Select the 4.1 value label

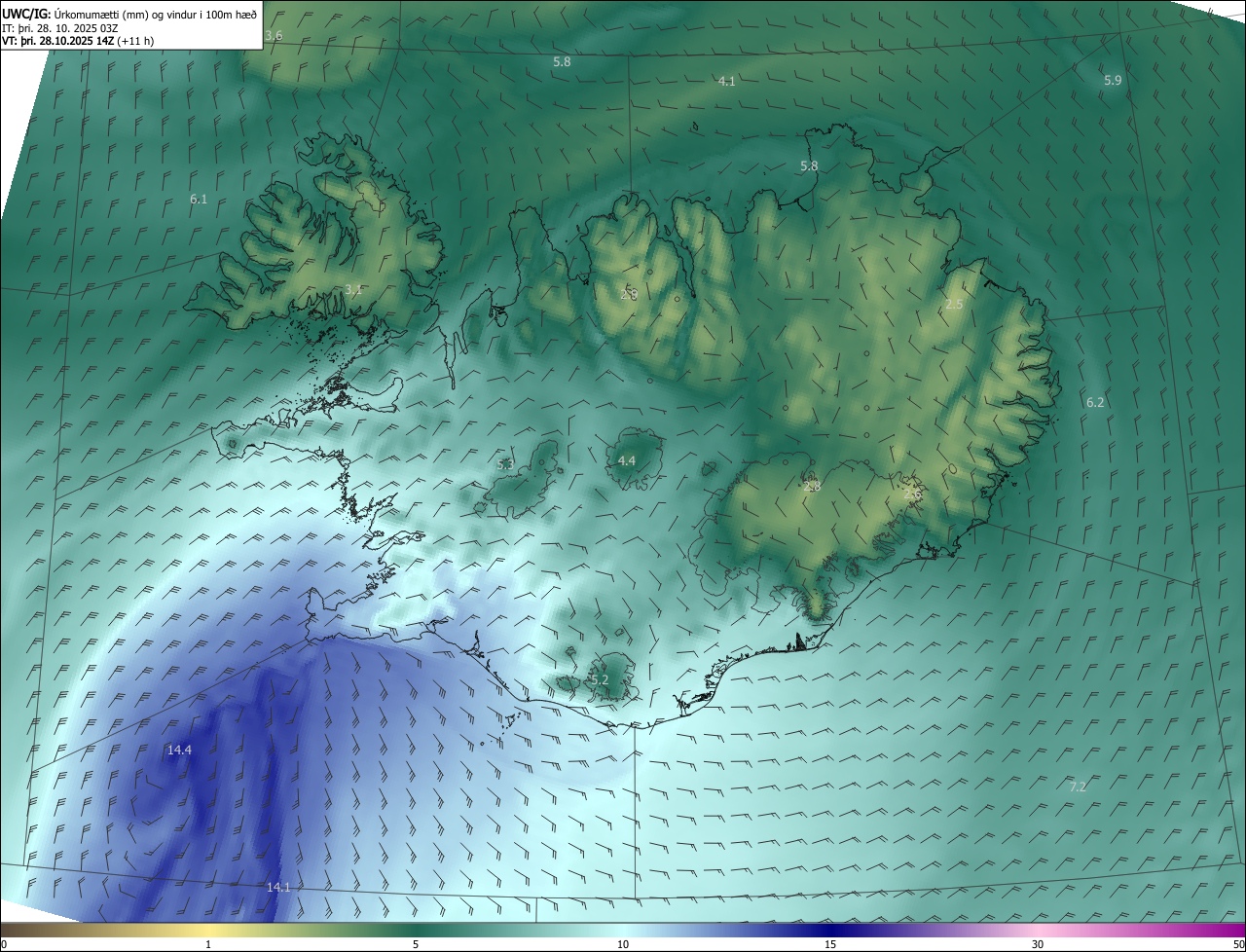pos(726,82)
